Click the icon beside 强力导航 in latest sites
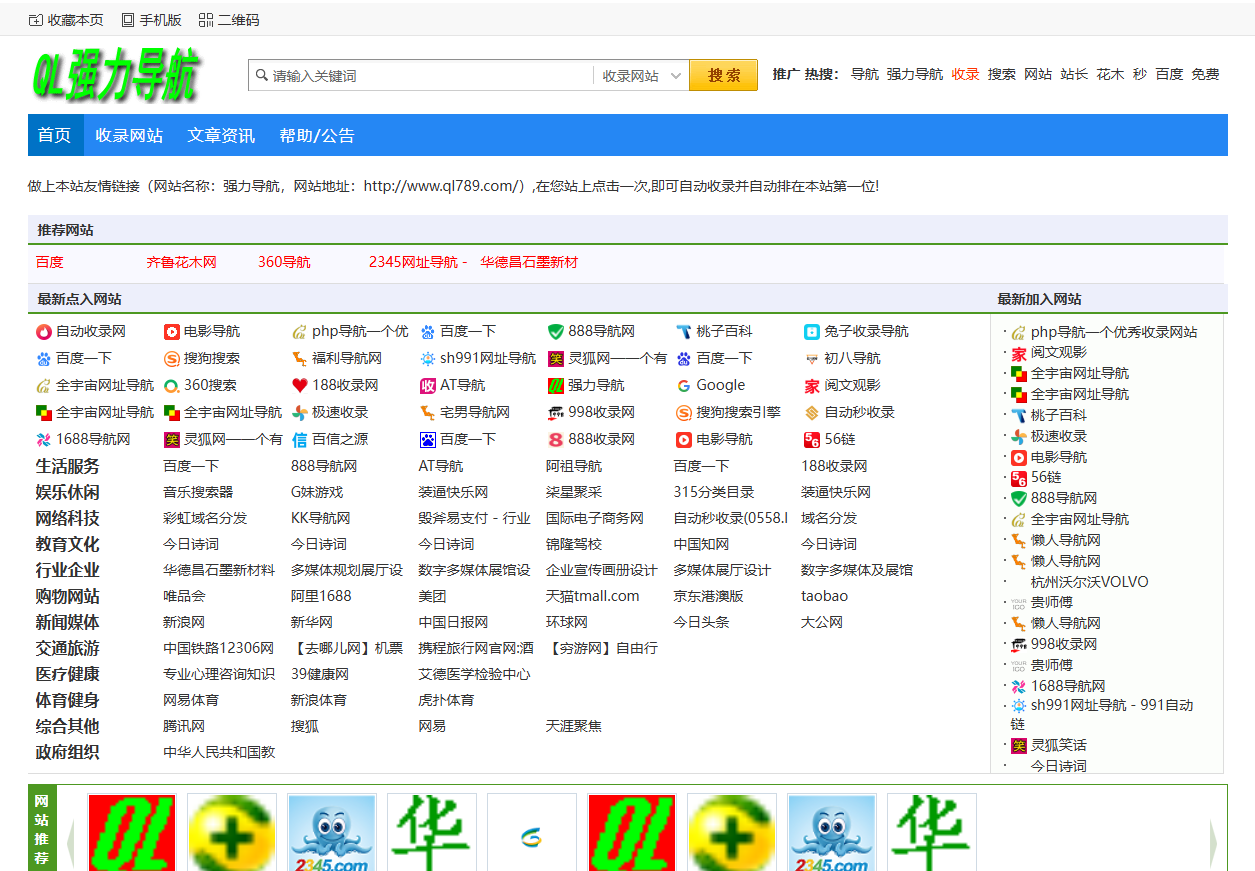 click(556, 386)
